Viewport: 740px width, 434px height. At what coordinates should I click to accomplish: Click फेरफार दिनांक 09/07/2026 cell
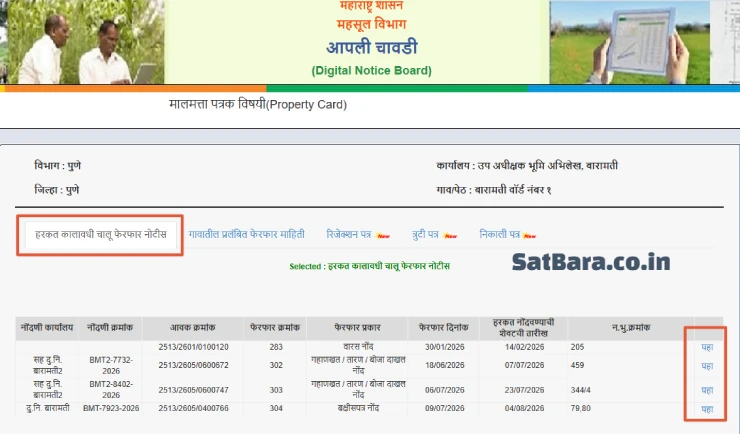445,409
